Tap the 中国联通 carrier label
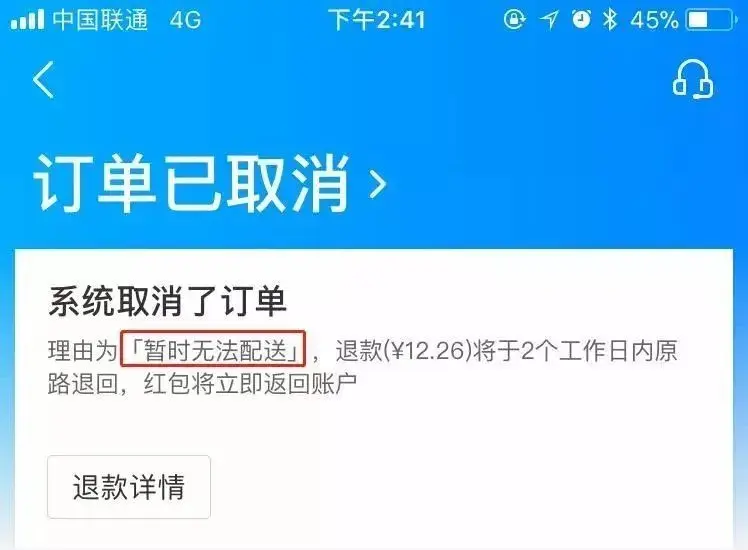 click(100, 20)
